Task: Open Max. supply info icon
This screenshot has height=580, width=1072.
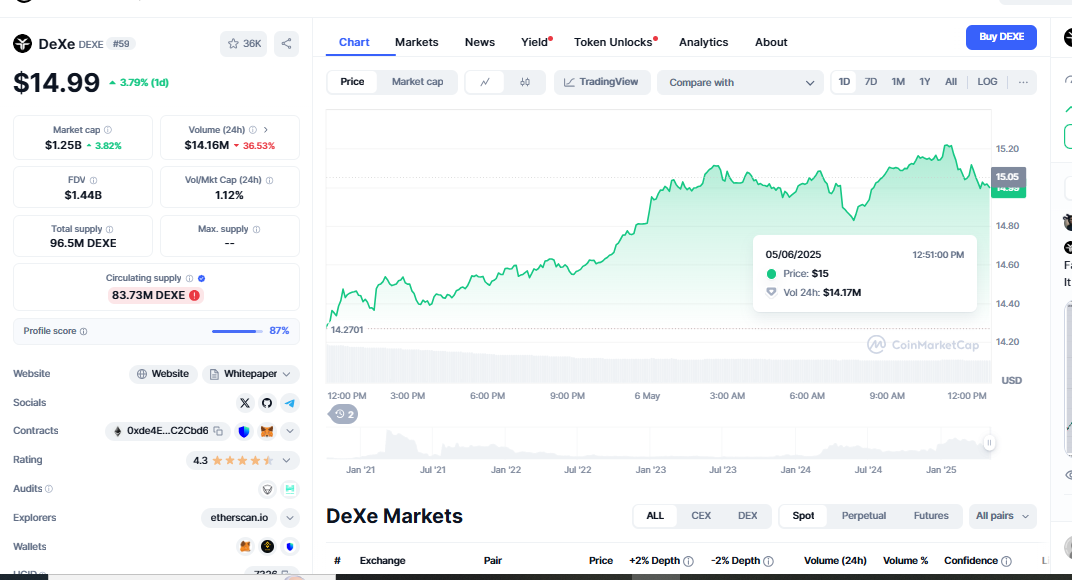Action: pyautogui.click(x=256, y=230)
